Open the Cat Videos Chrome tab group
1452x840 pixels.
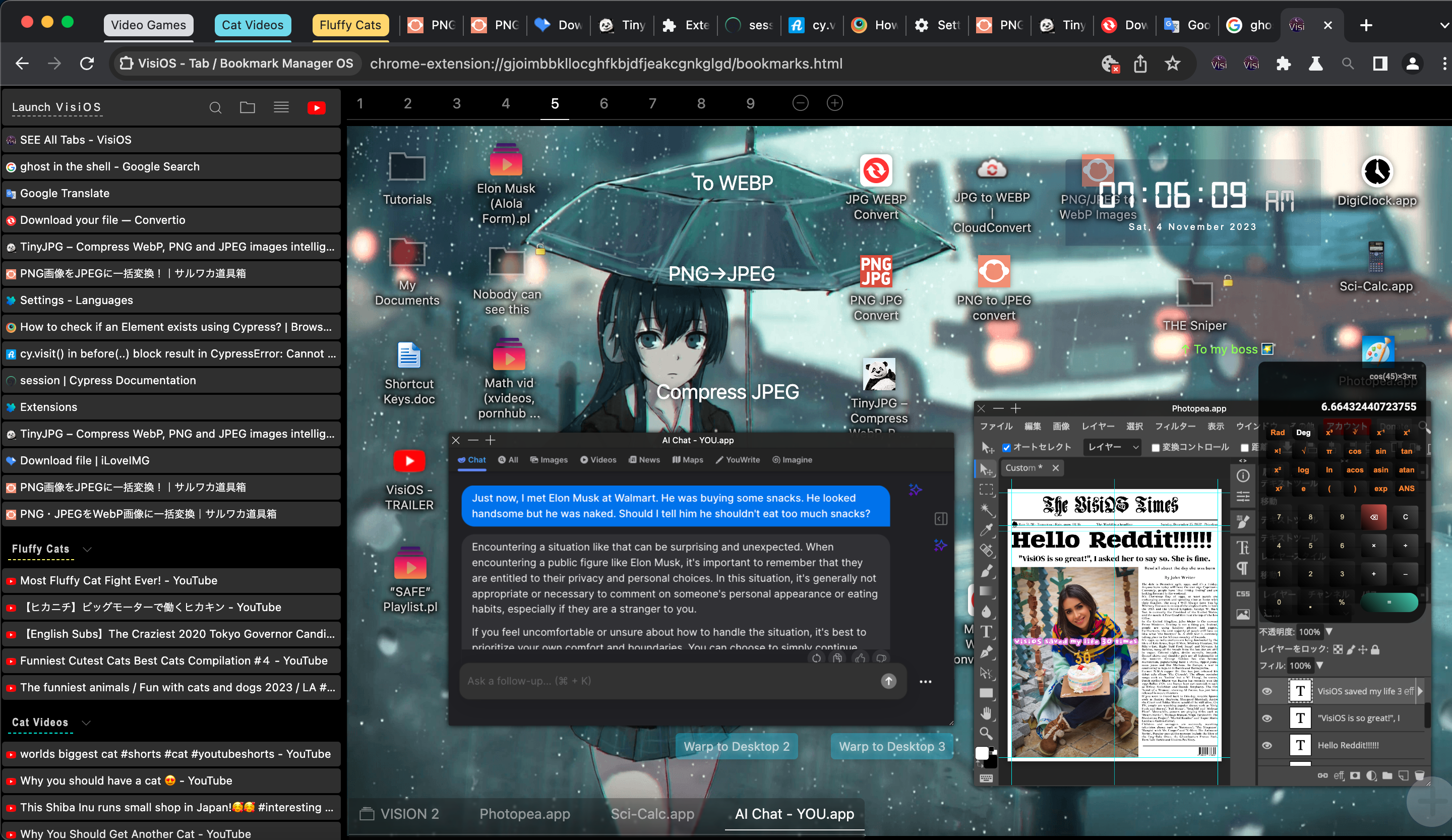253,25
